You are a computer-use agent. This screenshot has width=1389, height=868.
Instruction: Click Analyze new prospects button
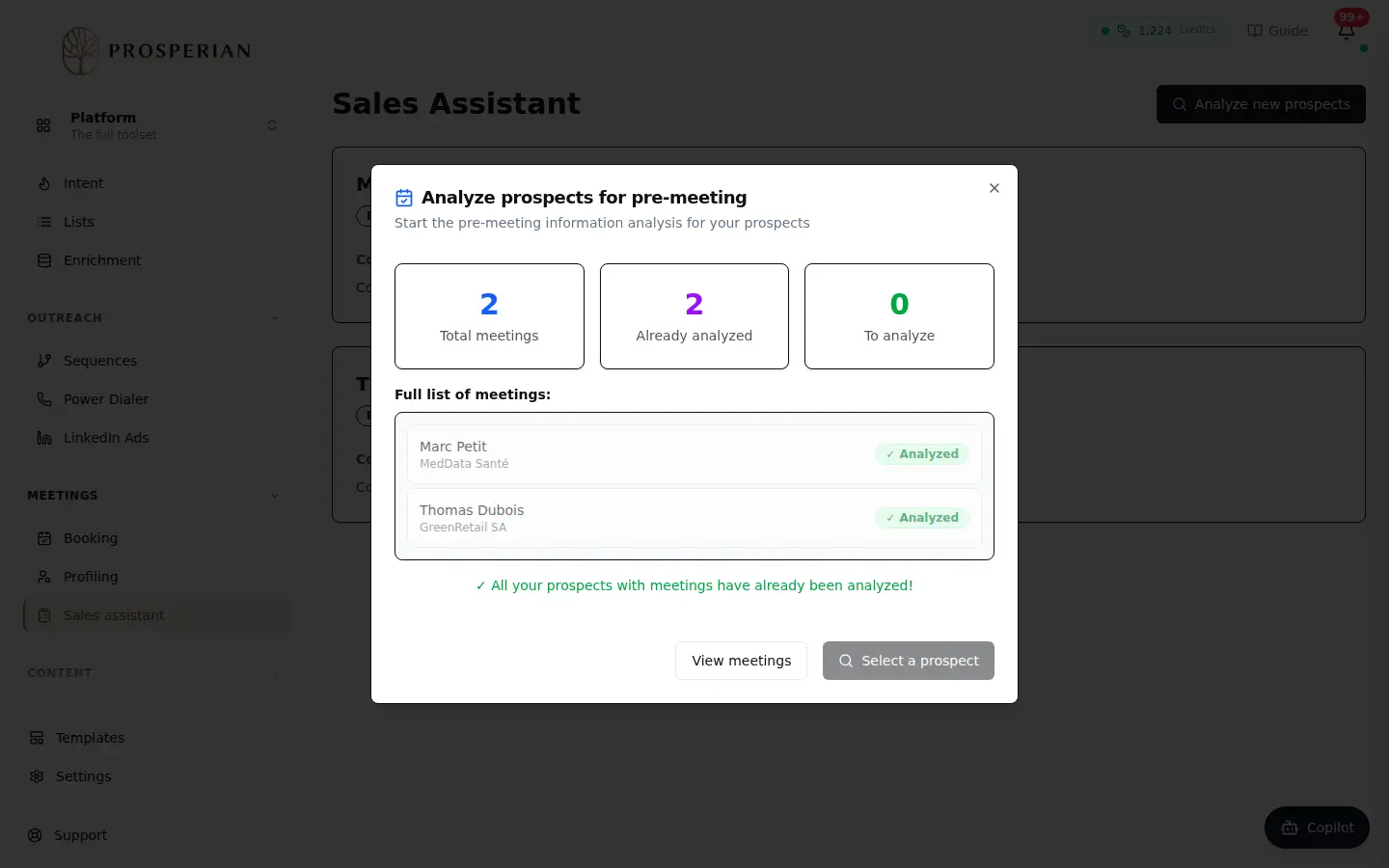[1261, 104]
